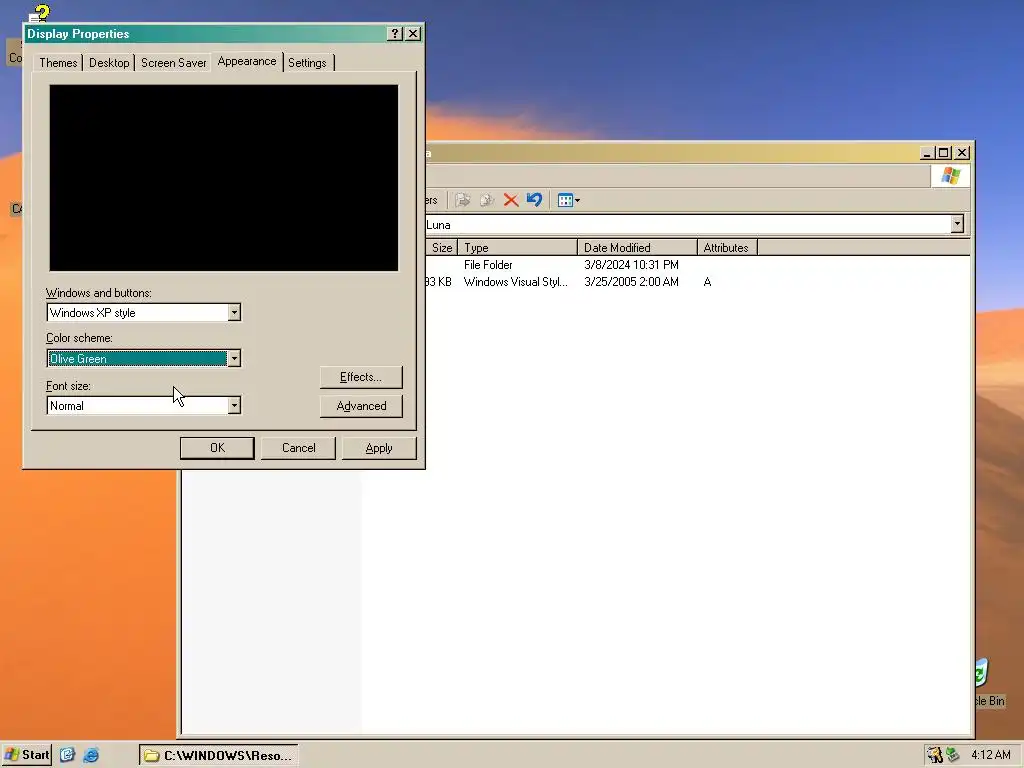The width and height of the screenshot is (1024, 768).
Task: Sort by the Size column header
Action: (x=441, y=248)
